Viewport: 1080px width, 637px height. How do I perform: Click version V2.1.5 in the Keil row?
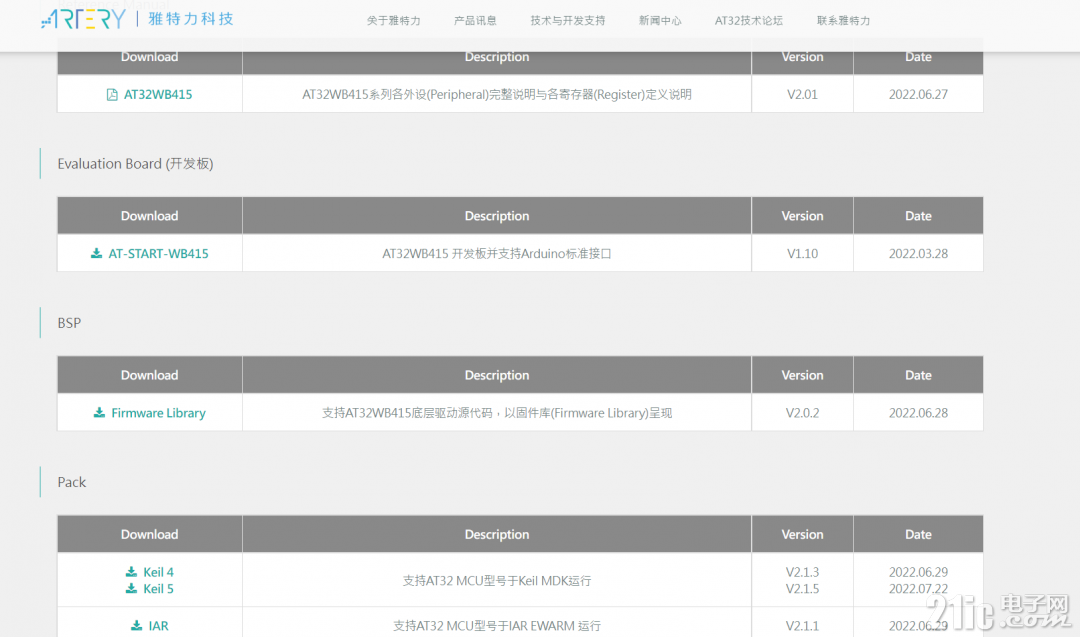pyautogui.click(x=802, y=589)
